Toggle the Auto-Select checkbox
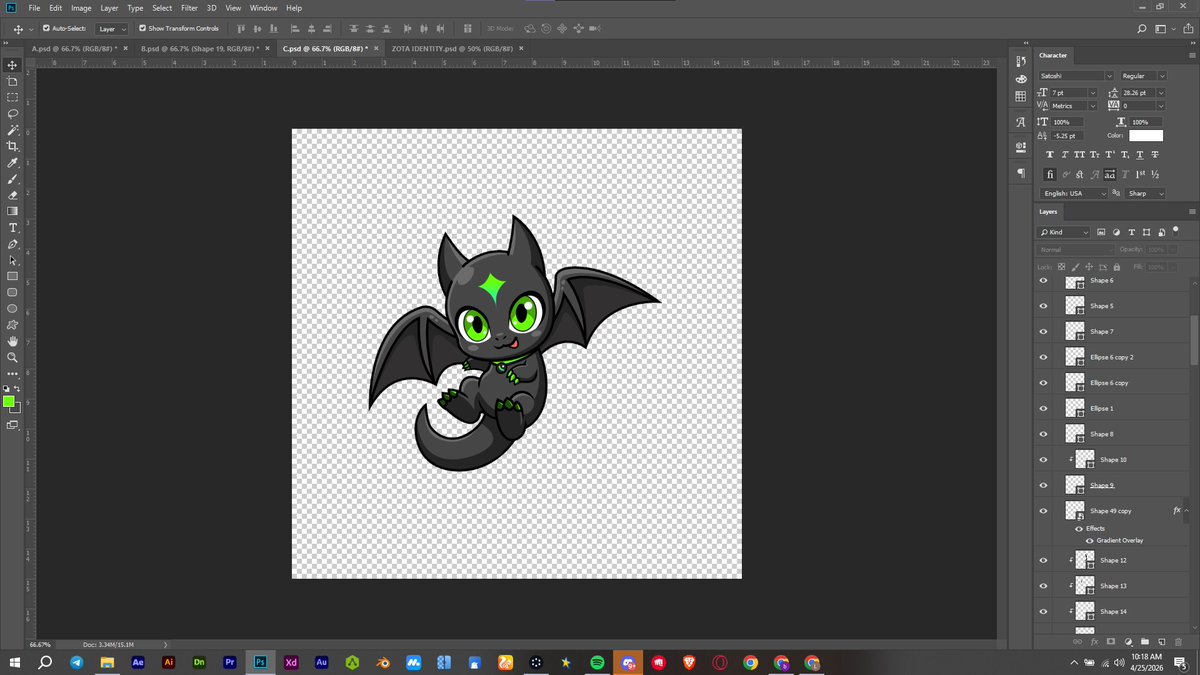 pyautogui.click(x=46, y=28)
